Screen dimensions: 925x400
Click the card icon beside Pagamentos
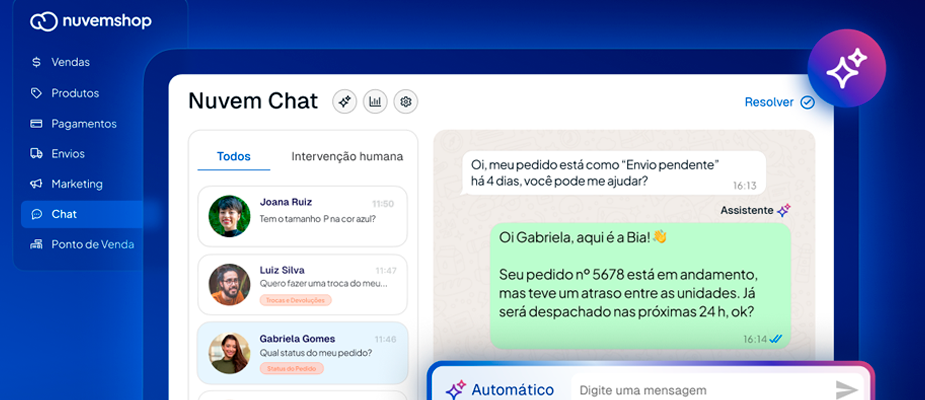pos(37,124)
